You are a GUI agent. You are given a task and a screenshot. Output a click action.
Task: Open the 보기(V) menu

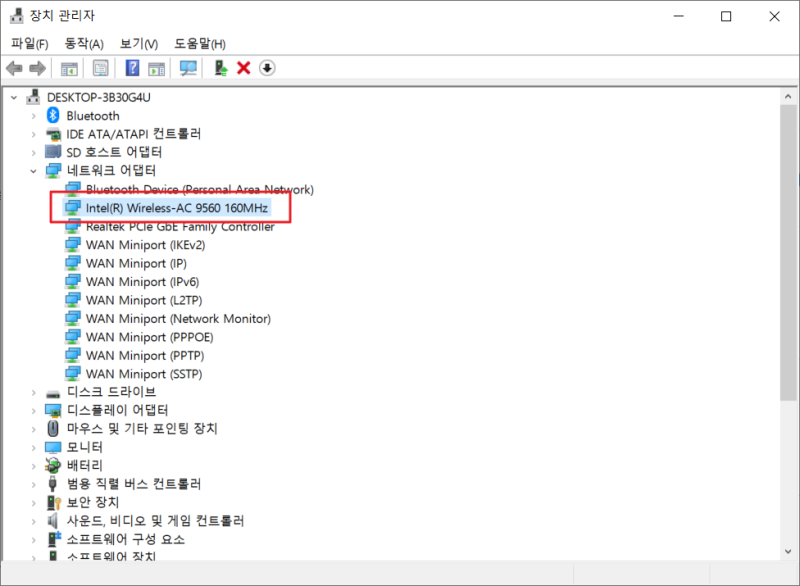[138, 44]
